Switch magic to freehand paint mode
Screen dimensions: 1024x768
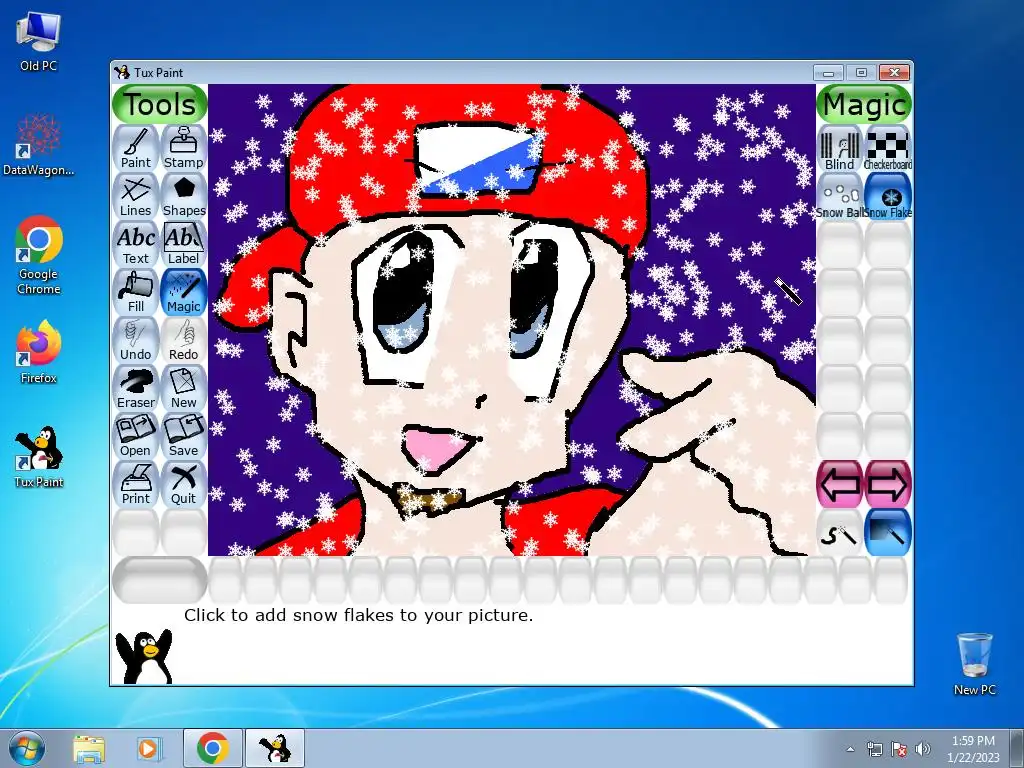840,533
